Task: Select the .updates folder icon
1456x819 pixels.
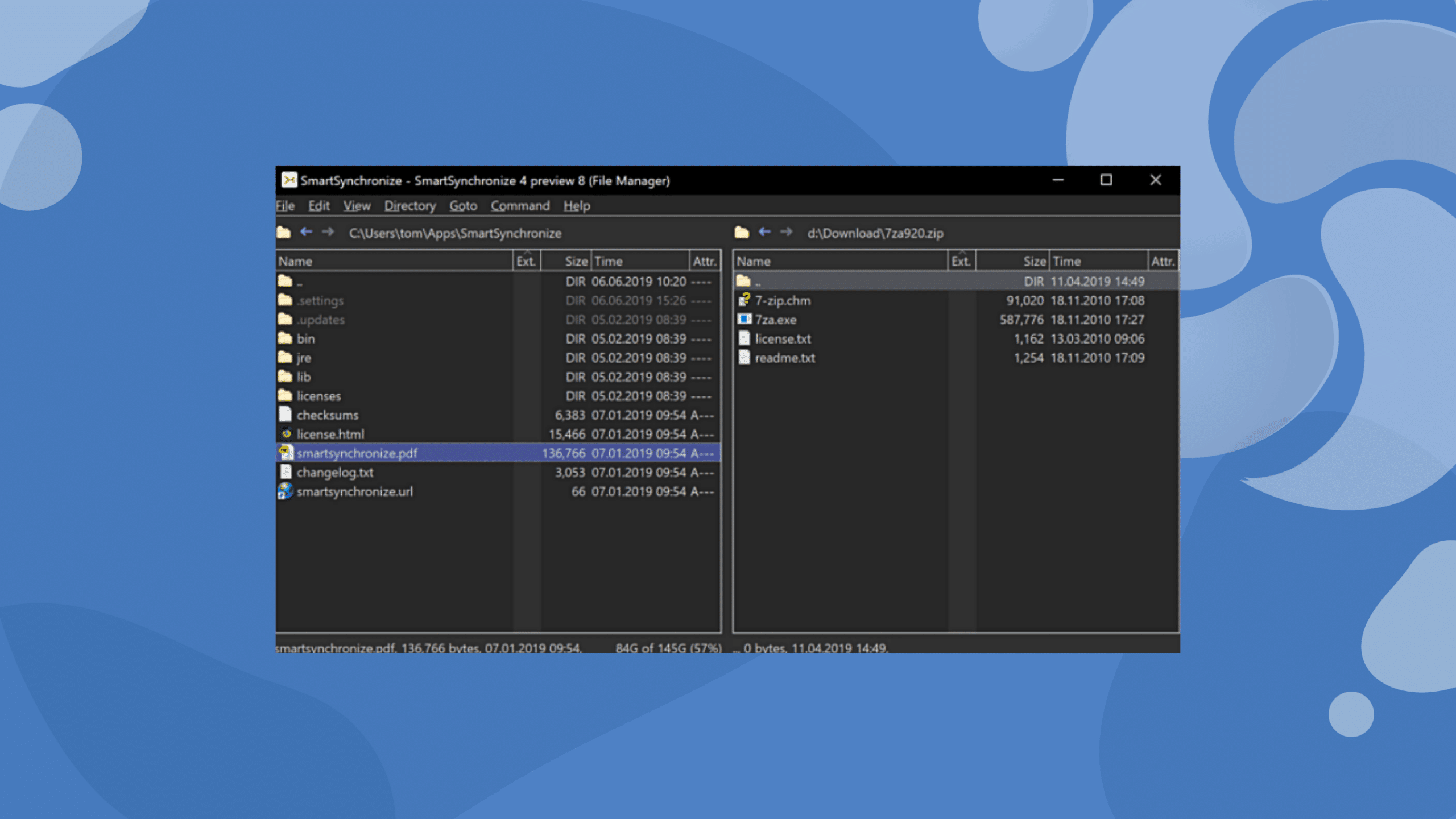Action: pos(285,319)
